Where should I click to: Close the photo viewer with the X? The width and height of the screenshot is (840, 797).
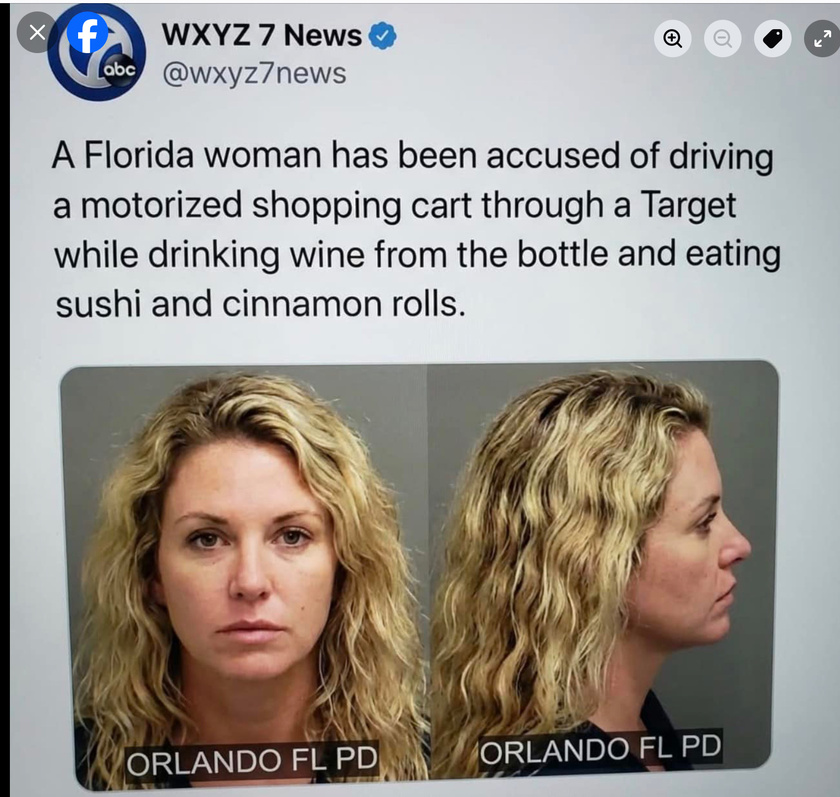point(36,33)
